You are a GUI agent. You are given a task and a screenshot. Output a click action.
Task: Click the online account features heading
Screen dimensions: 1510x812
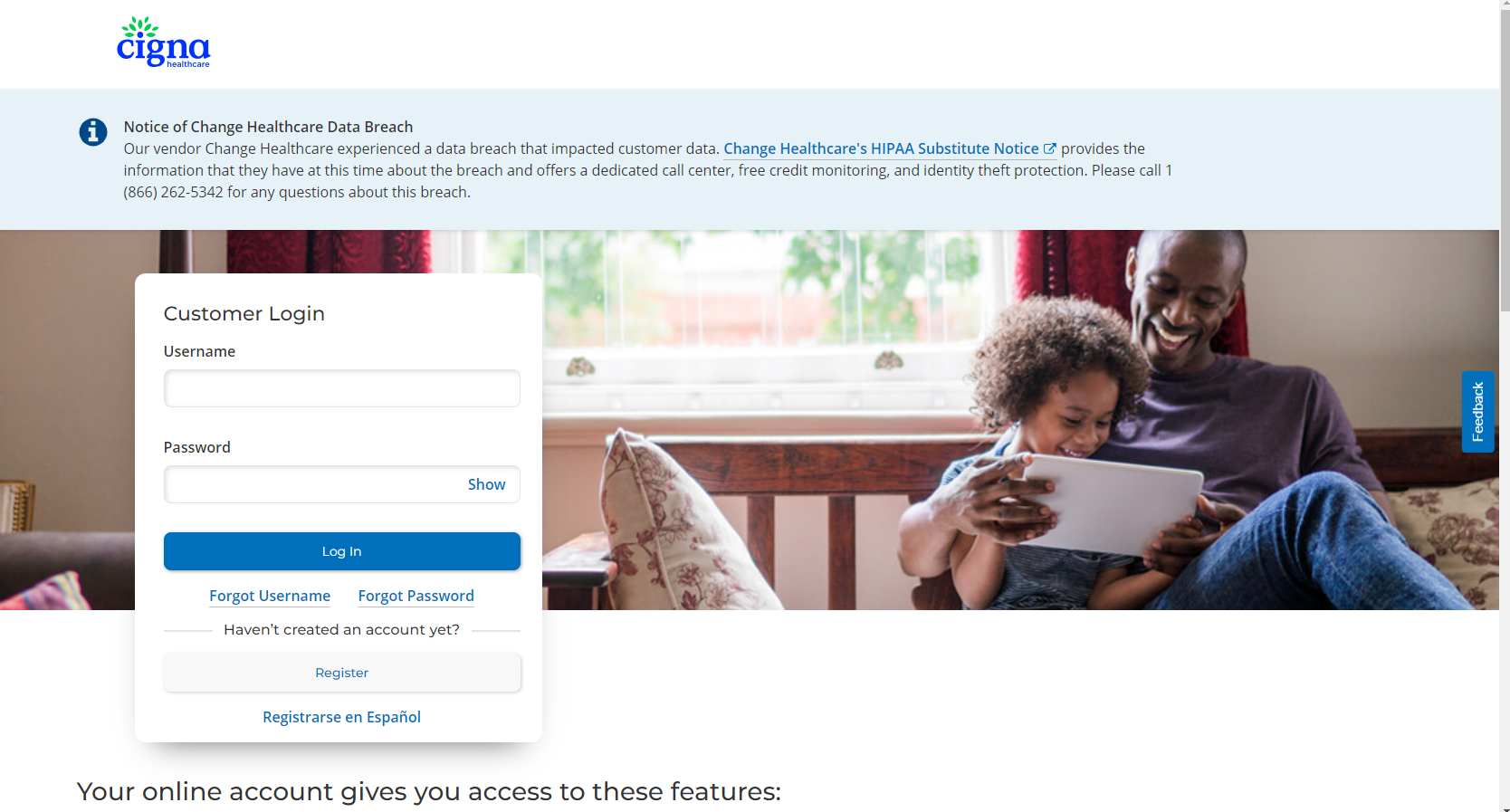pyautogui.click(x=429, y=792)
